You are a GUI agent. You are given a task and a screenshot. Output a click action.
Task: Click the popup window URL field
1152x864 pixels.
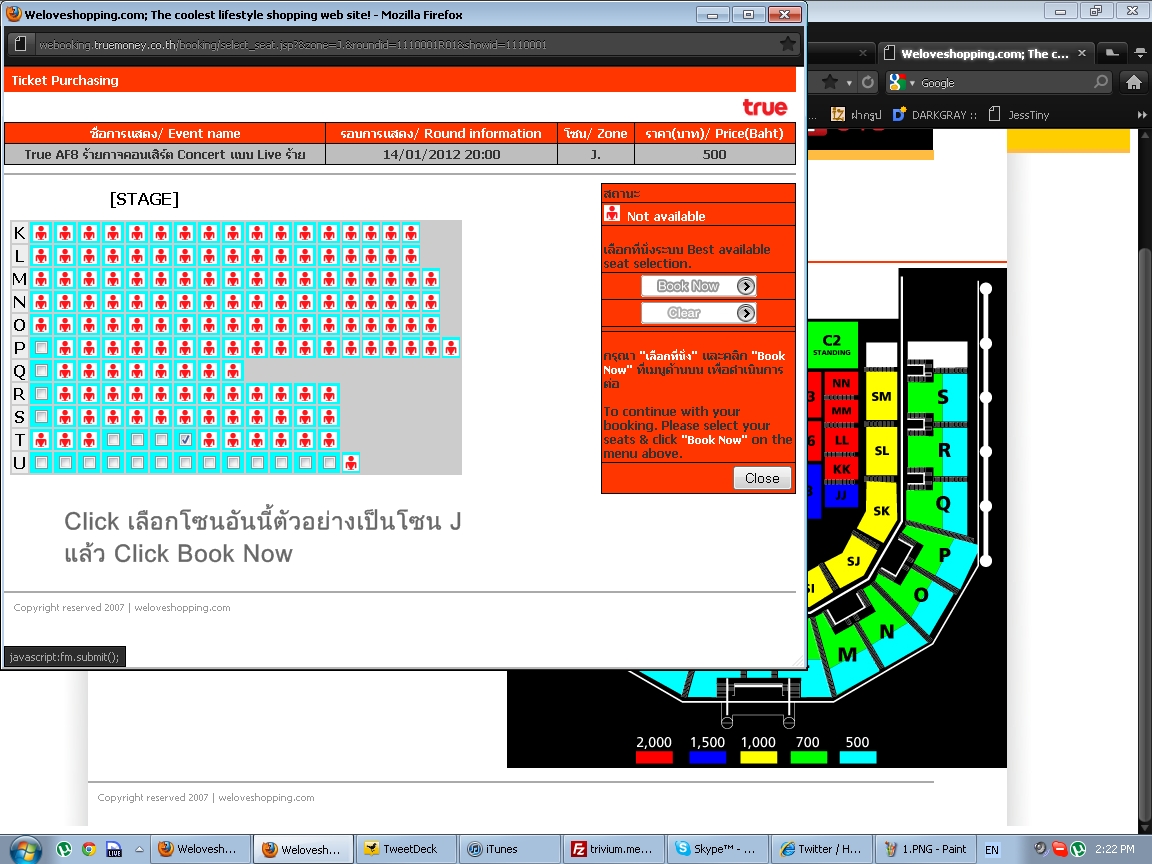point(404,45)
